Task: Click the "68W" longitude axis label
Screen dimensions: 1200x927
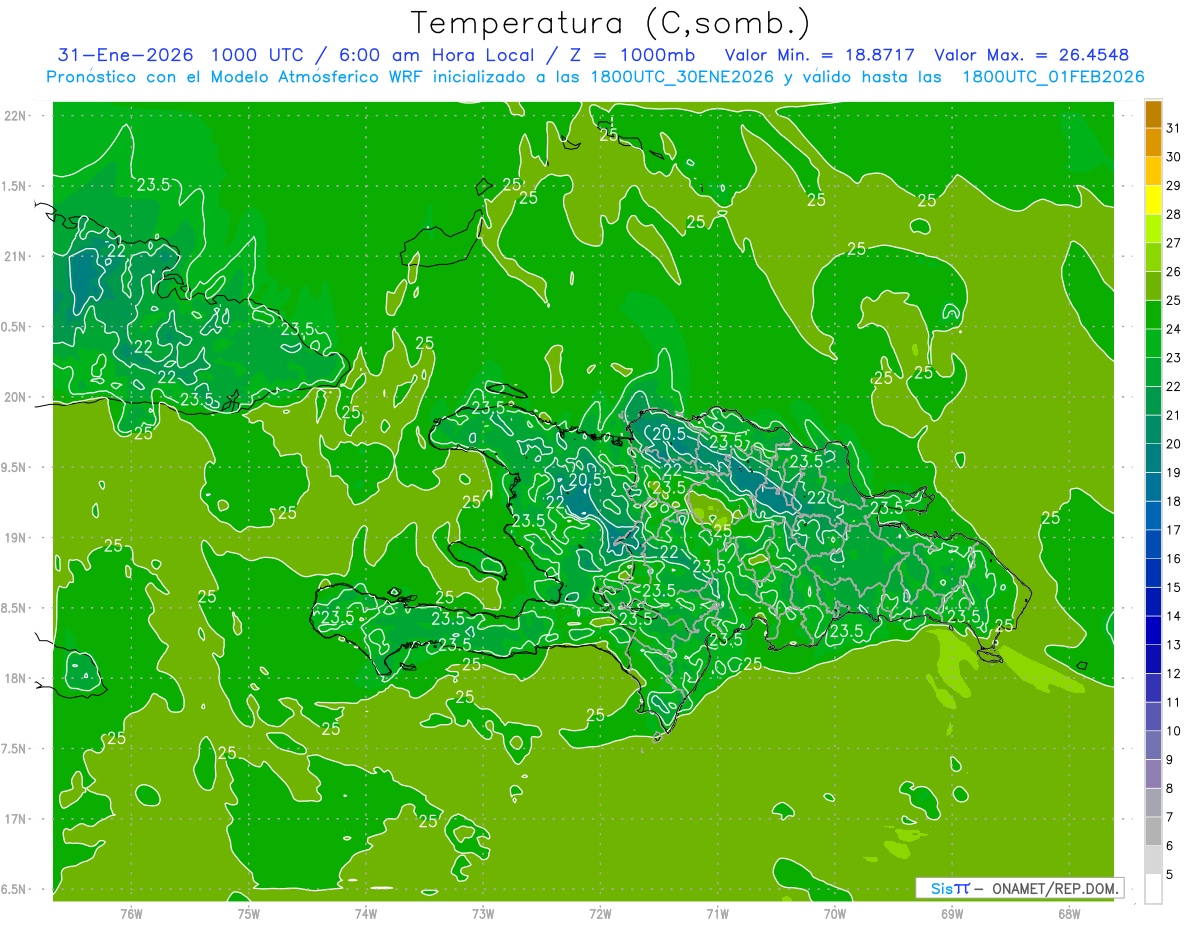Action: [1069, 913]
